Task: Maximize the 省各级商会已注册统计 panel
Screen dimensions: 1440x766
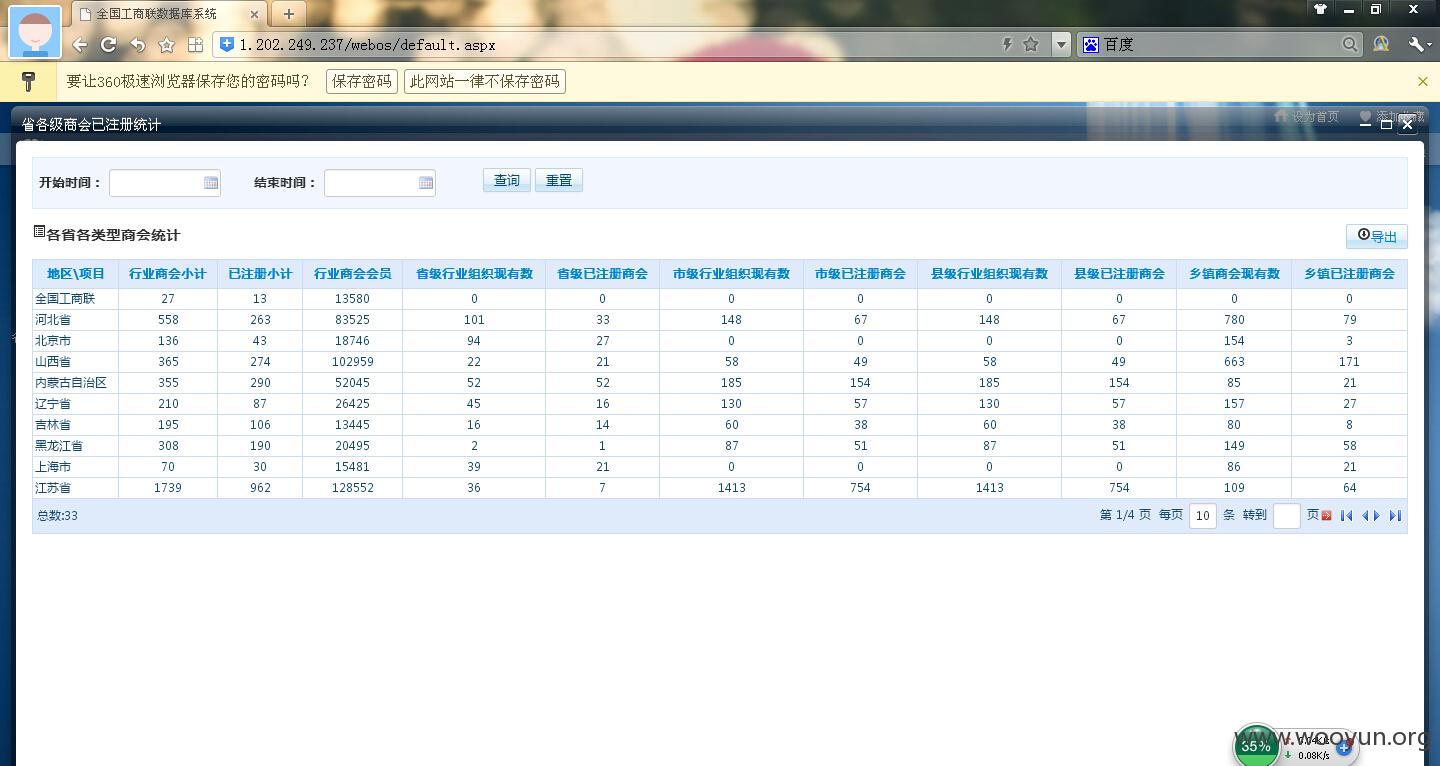Action: 1386,124
